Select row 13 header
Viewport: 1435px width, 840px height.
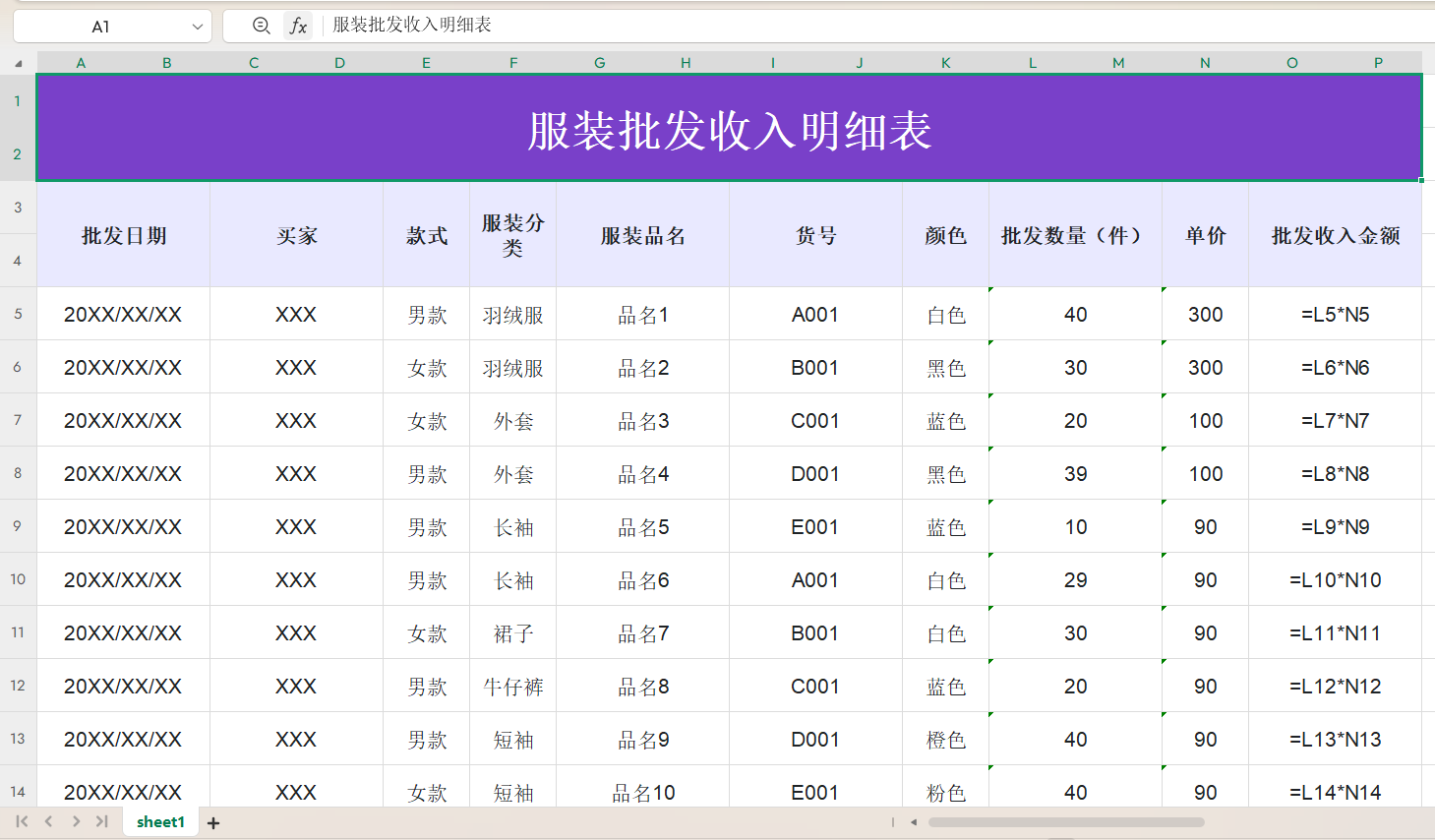click(x=18, y=739)
